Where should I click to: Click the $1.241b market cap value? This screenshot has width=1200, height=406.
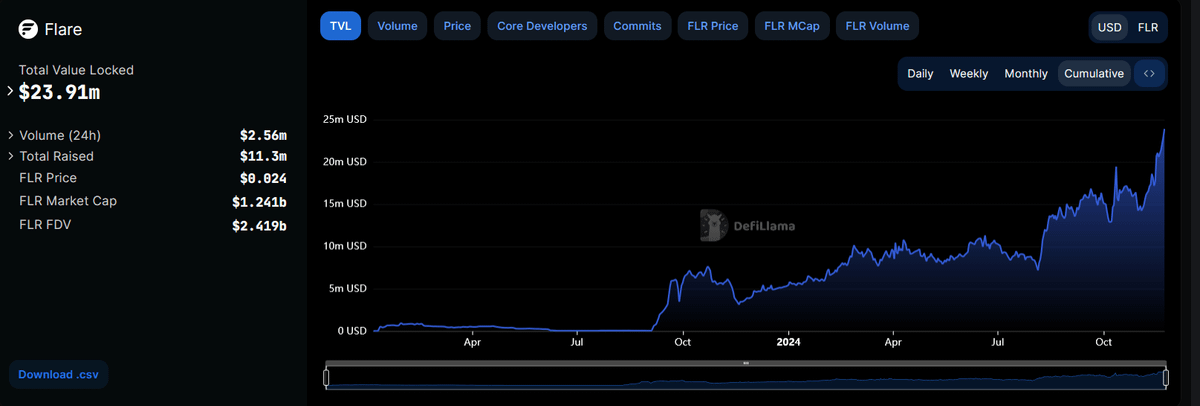tap(259, 201)
